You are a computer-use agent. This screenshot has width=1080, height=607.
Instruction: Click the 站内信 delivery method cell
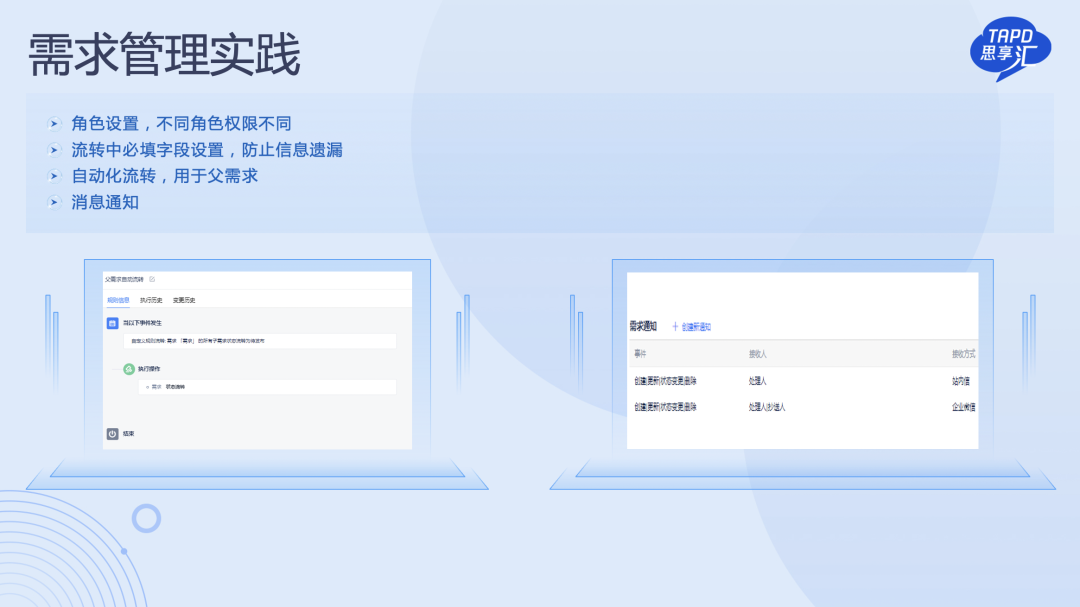[961, 381]
